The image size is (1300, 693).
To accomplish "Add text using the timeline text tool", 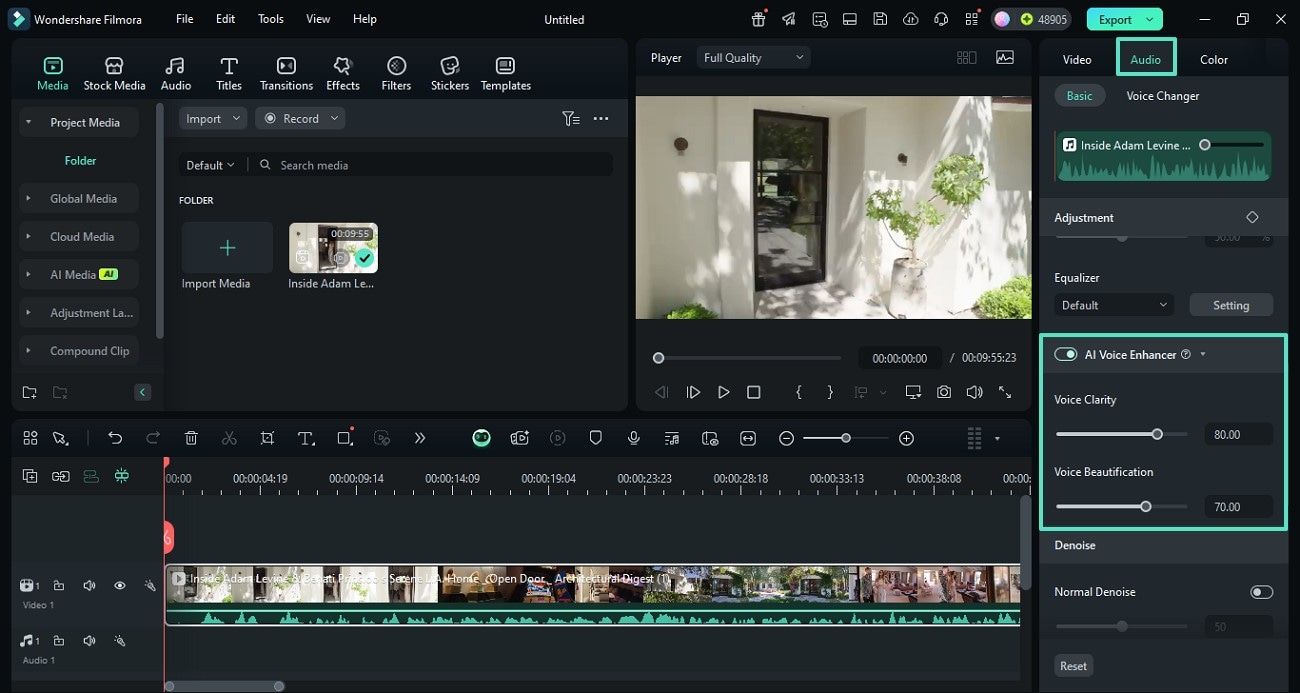I will [x=306, y=438].
